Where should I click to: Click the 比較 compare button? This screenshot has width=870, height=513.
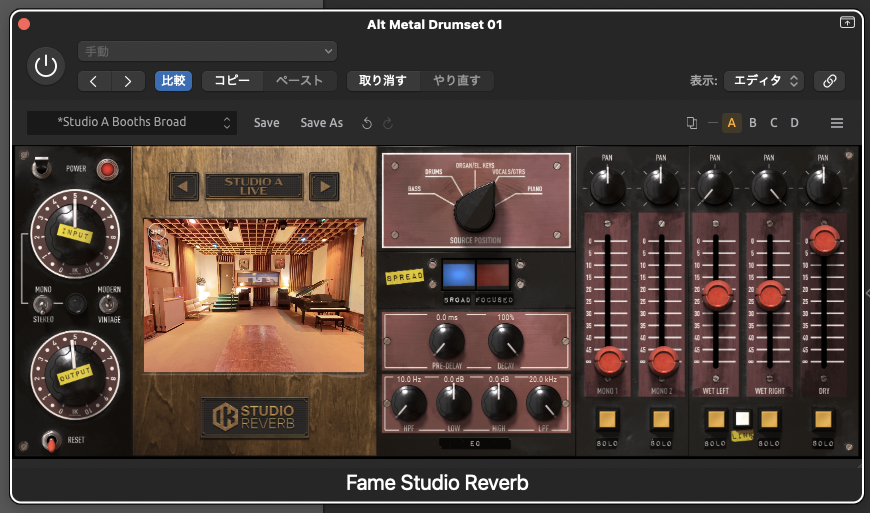[x=173, y=81]
